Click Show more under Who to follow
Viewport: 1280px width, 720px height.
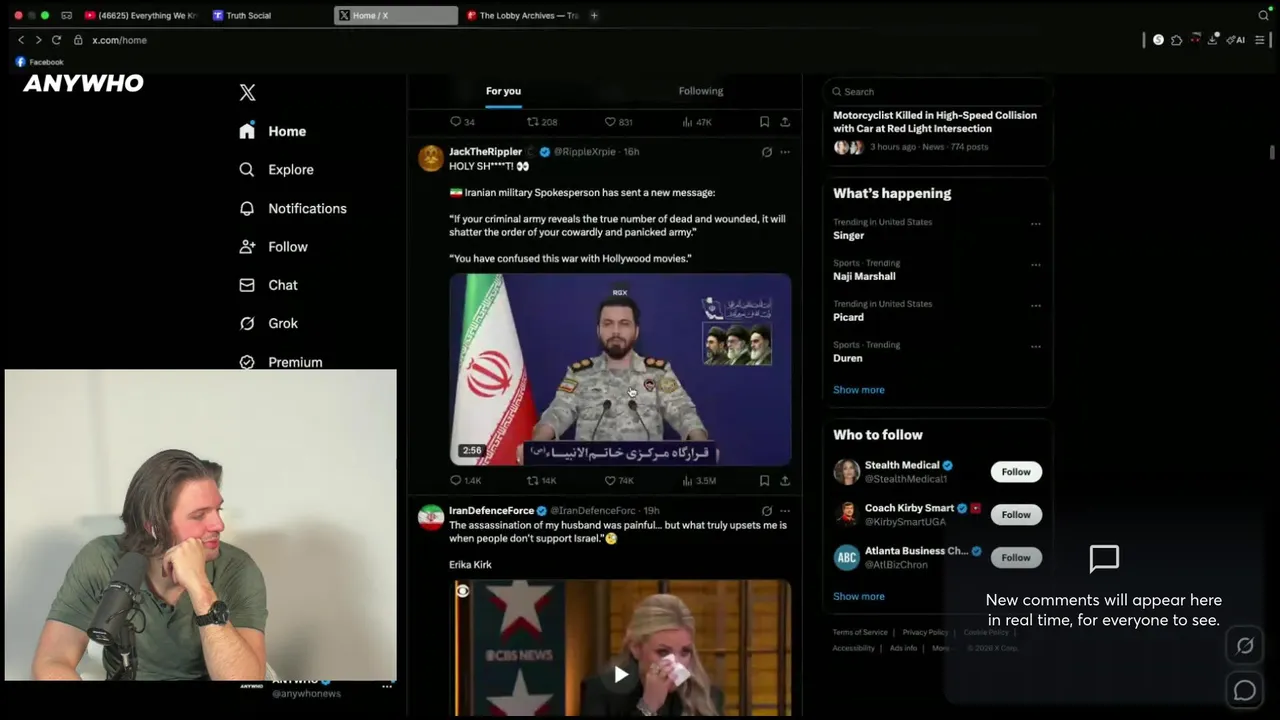[859, 597]
